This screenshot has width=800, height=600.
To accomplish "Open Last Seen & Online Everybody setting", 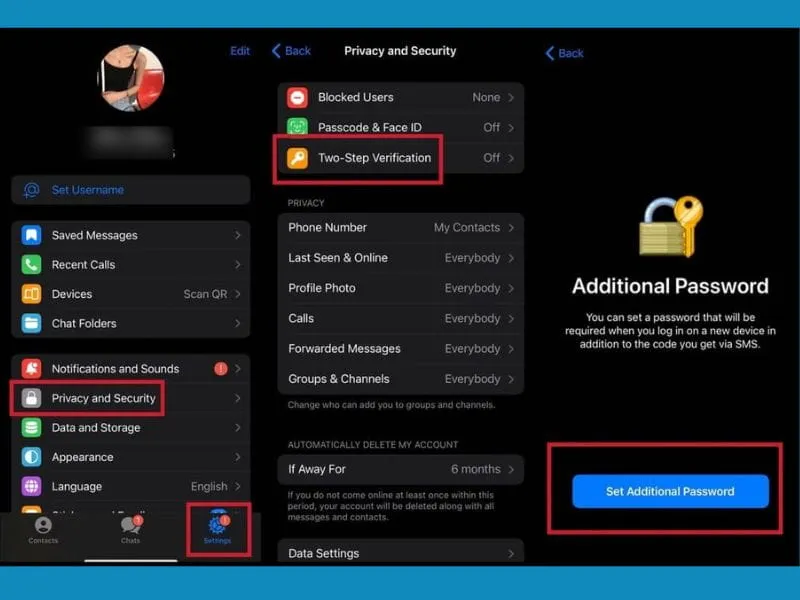I will point(401,258).
